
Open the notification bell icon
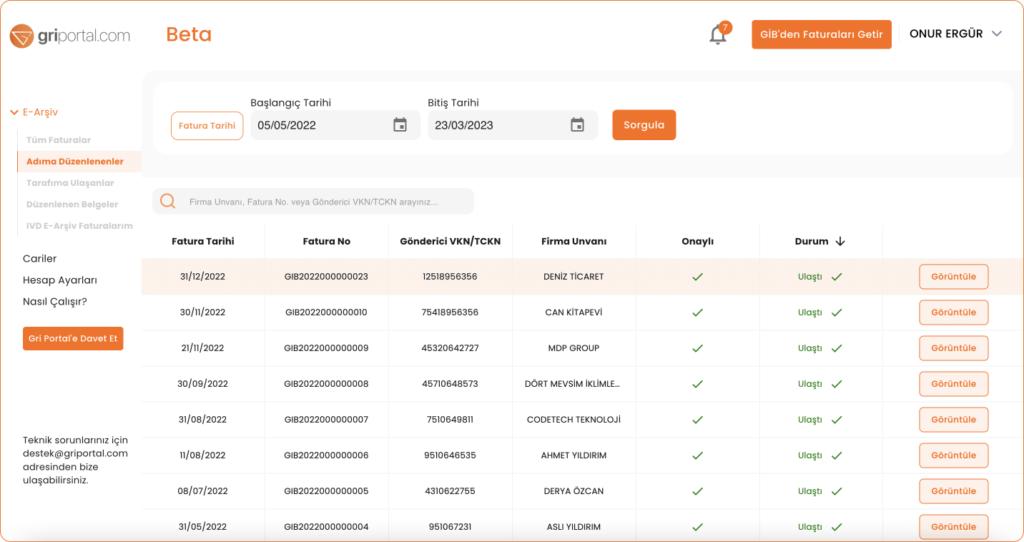717,35
